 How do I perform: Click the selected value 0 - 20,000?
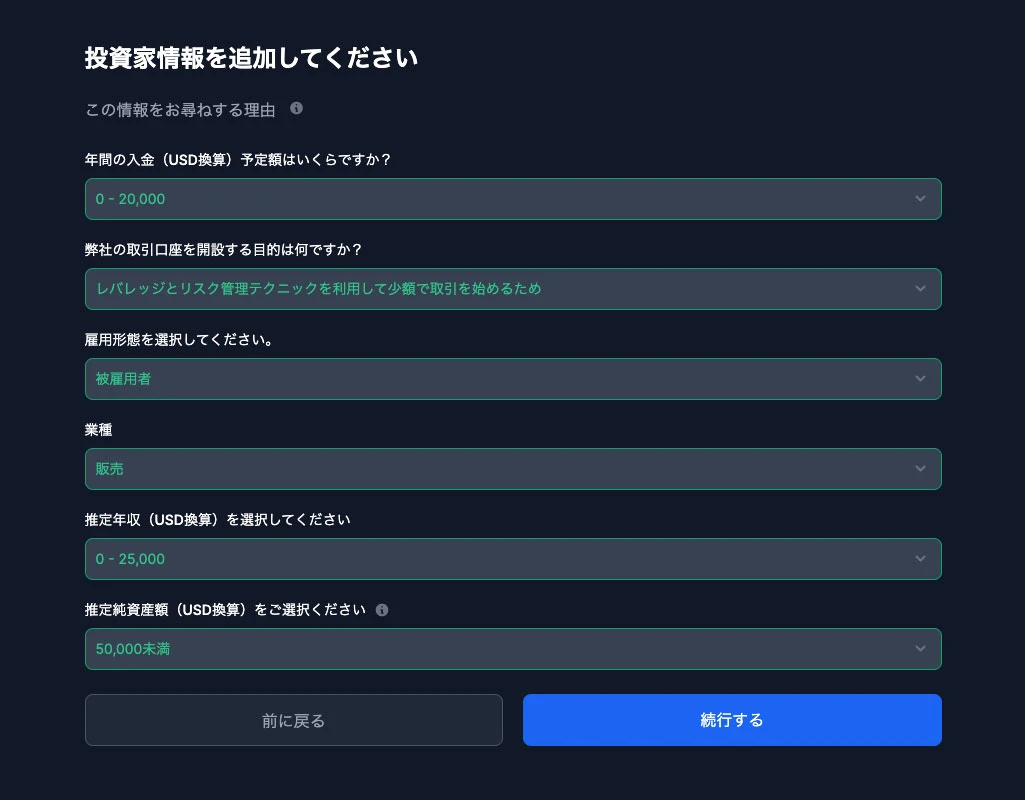click(x=130, y=198)
